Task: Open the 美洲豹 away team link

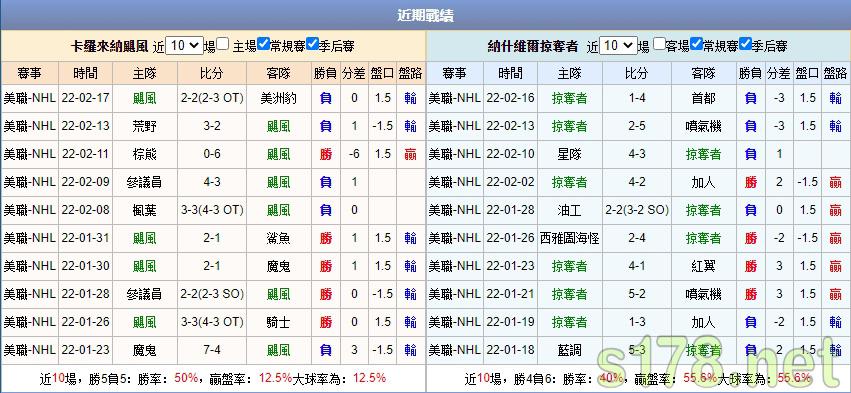Action: [278, 98]
